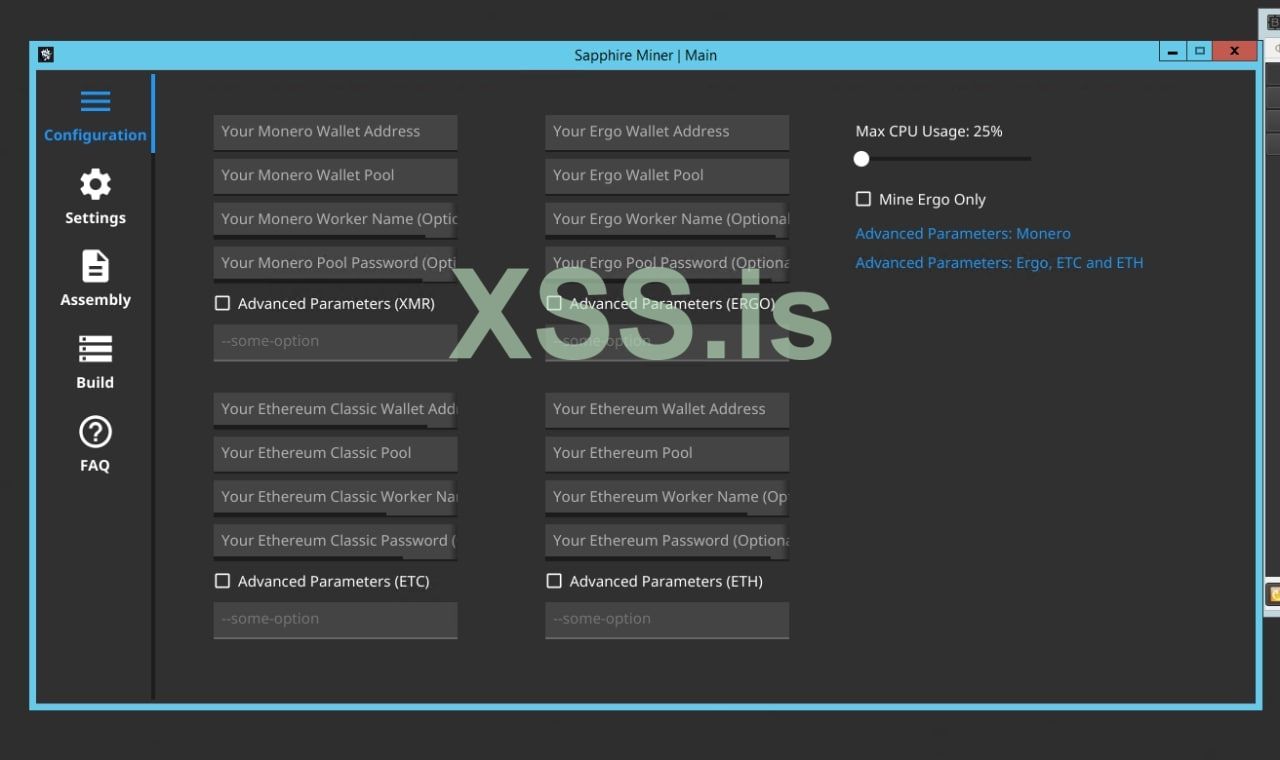Image resolution: width=1280 pixels, height=760 pixels.
Task: Focus the Ethereum Pool field
Action: (x=667, y=454)
